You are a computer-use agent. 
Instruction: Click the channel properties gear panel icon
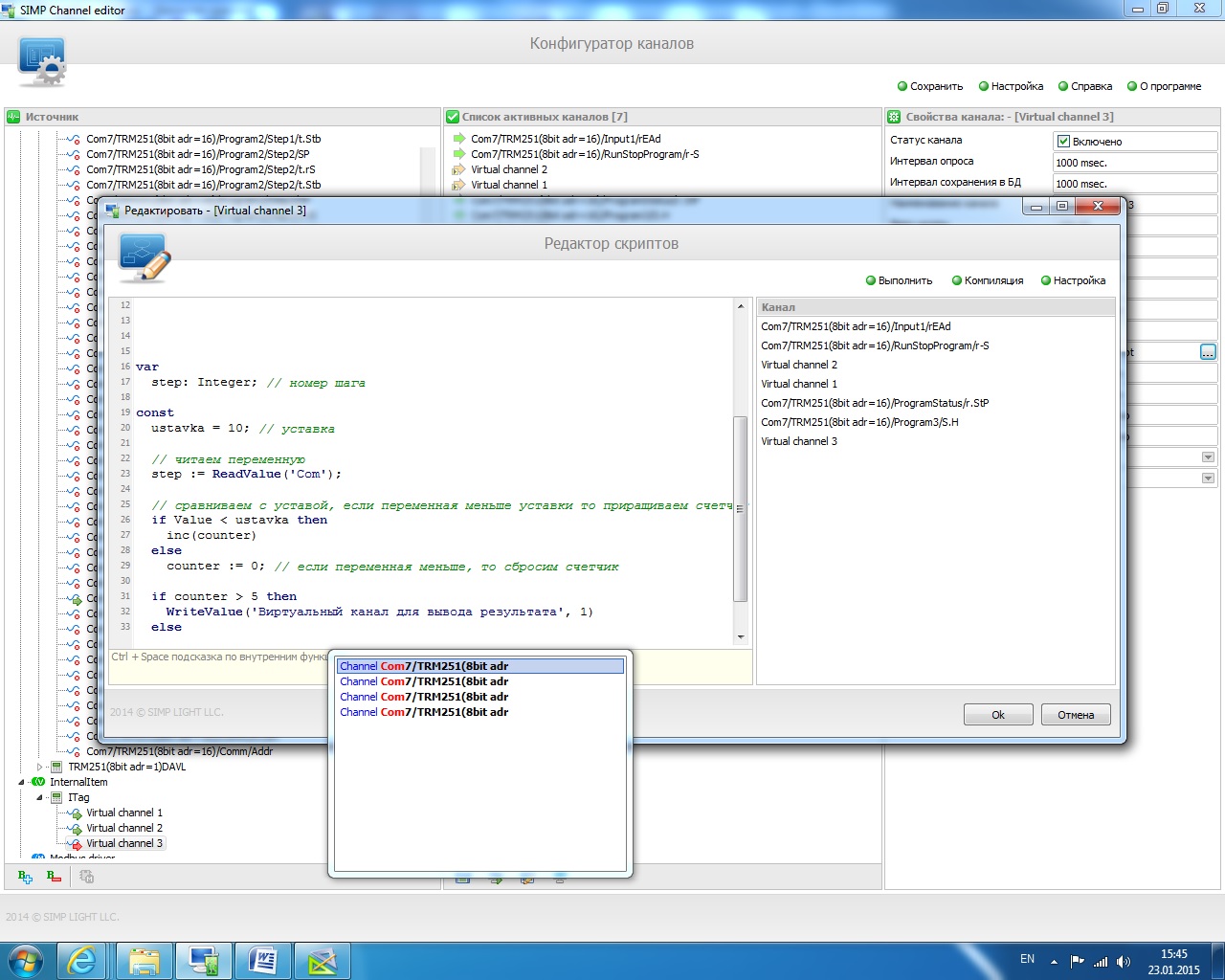coord(894,117)
